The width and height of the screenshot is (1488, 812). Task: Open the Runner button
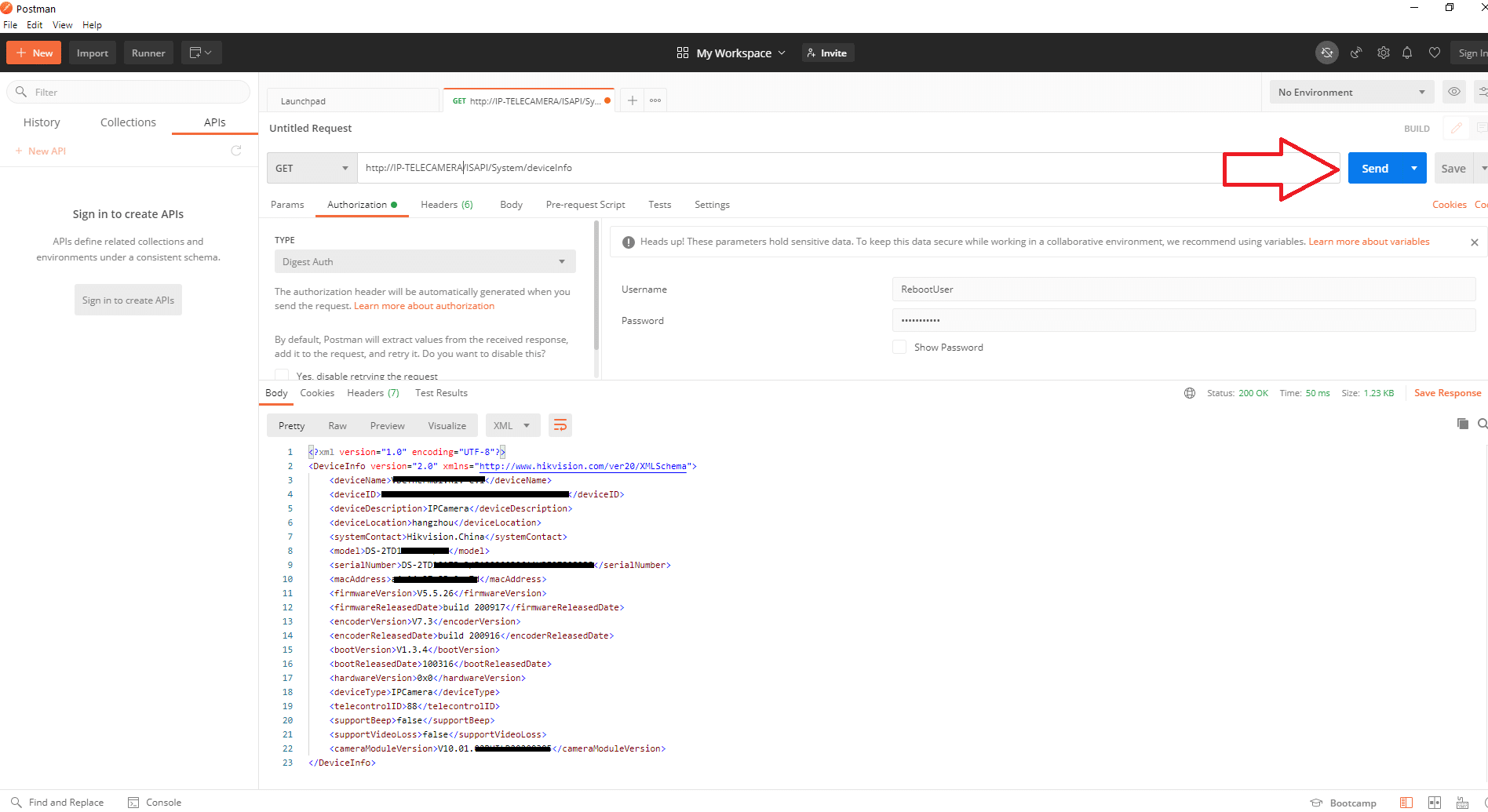(x=148, y=53)
